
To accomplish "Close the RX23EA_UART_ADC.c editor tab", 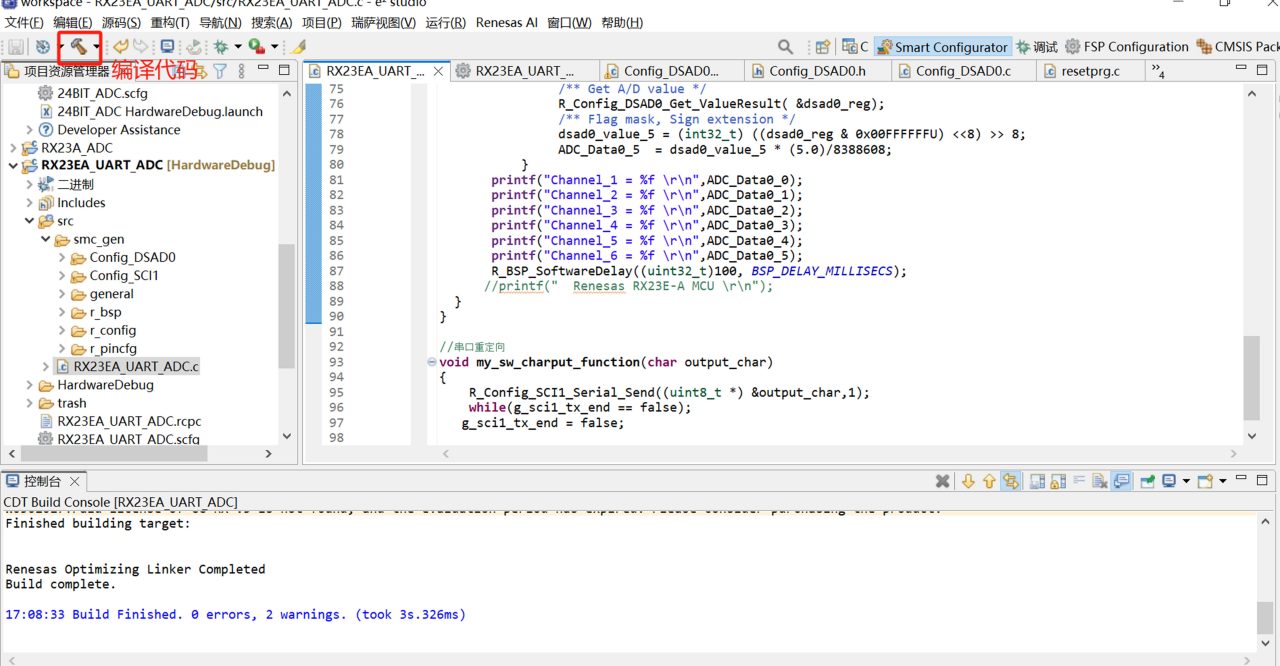I will (437, 71).
